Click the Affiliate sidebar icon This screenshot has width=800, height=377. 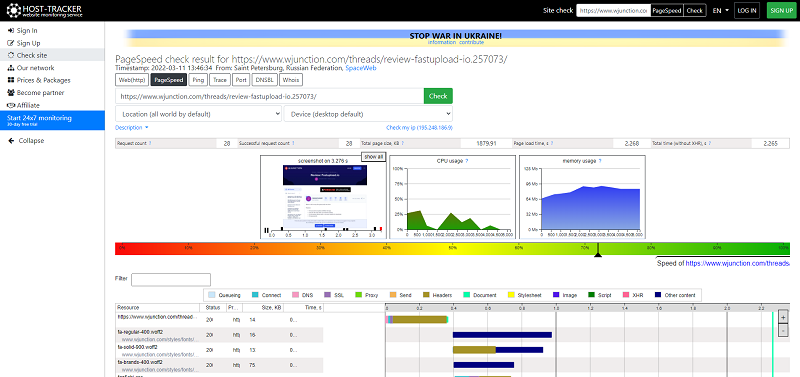click(11, 105)
